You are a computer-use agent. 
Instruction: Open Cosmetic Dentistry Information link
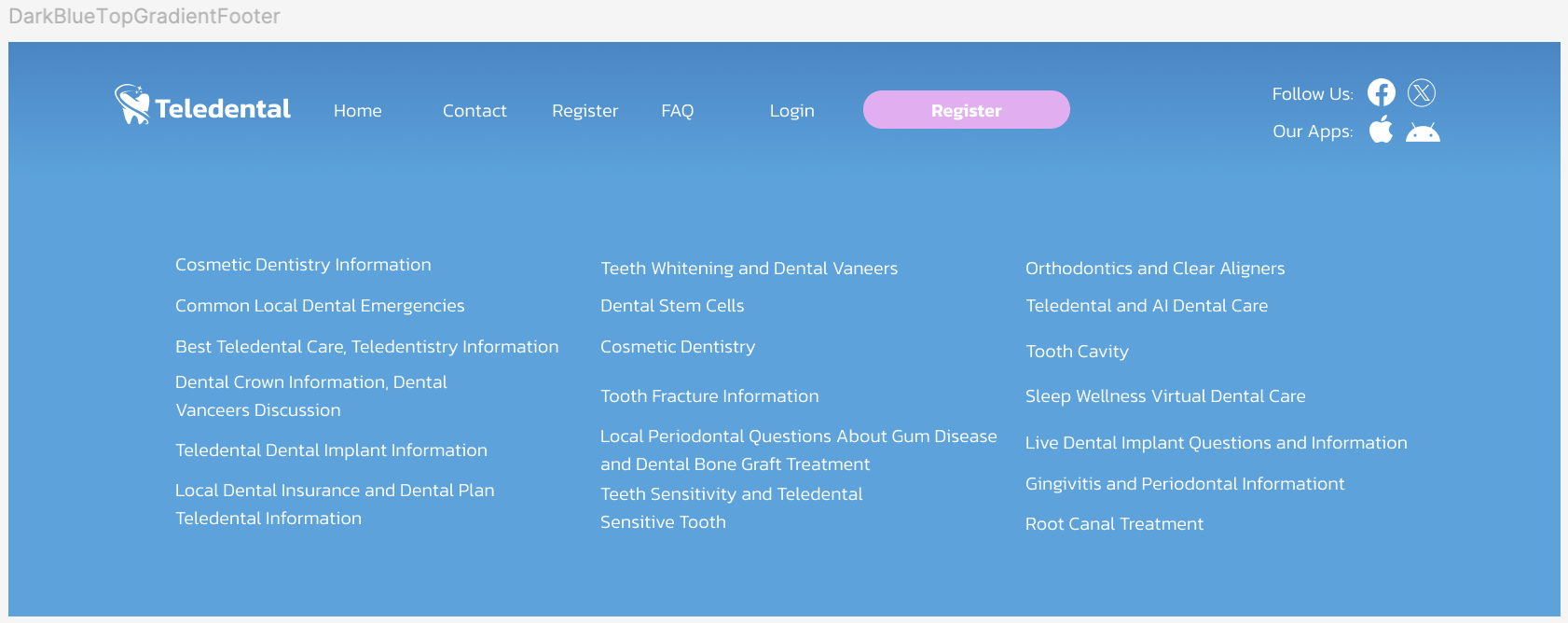coord(303,265)
